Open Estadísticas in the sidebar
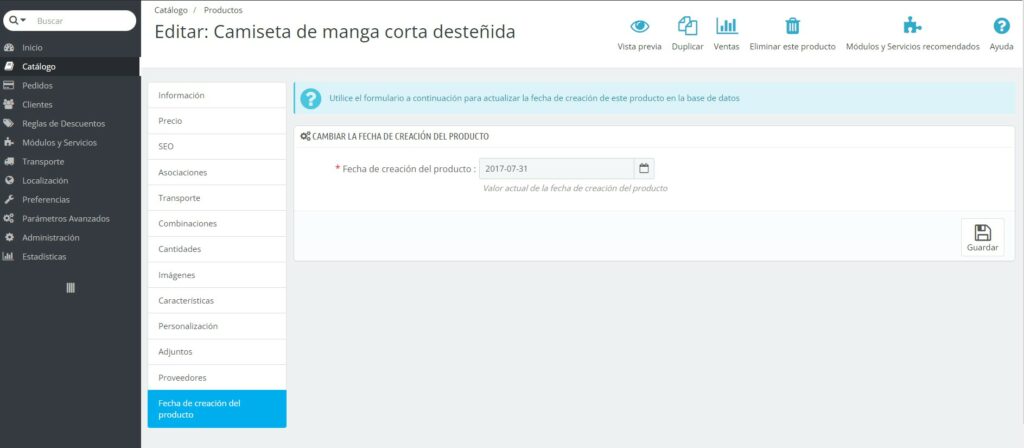 44,256
